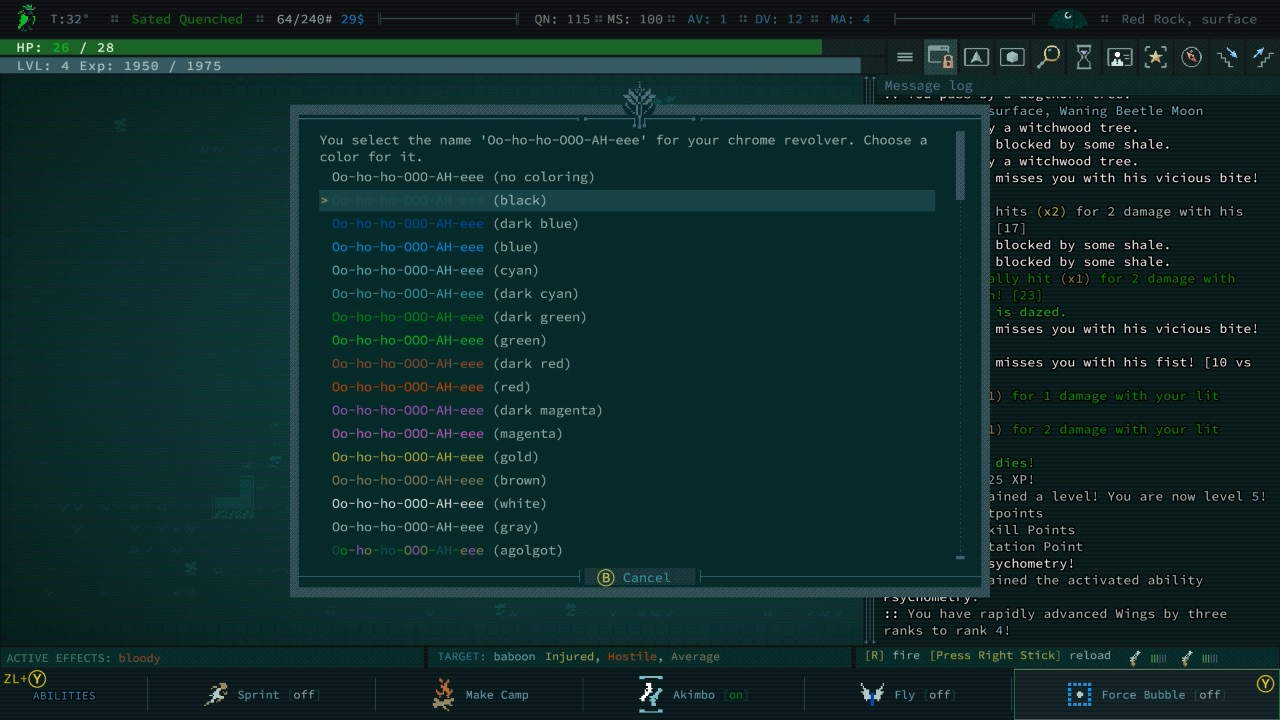
Task: Toggle Akimbo ability off
Action: (690, 694)
